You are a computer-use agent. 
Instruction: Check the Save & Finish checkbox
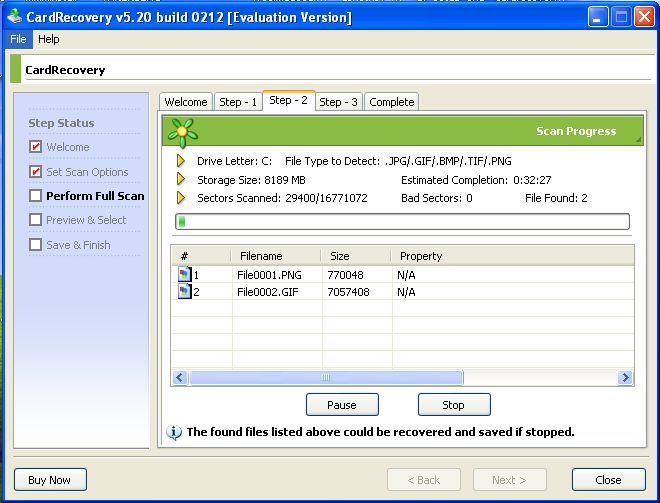(x=35, y=244)
